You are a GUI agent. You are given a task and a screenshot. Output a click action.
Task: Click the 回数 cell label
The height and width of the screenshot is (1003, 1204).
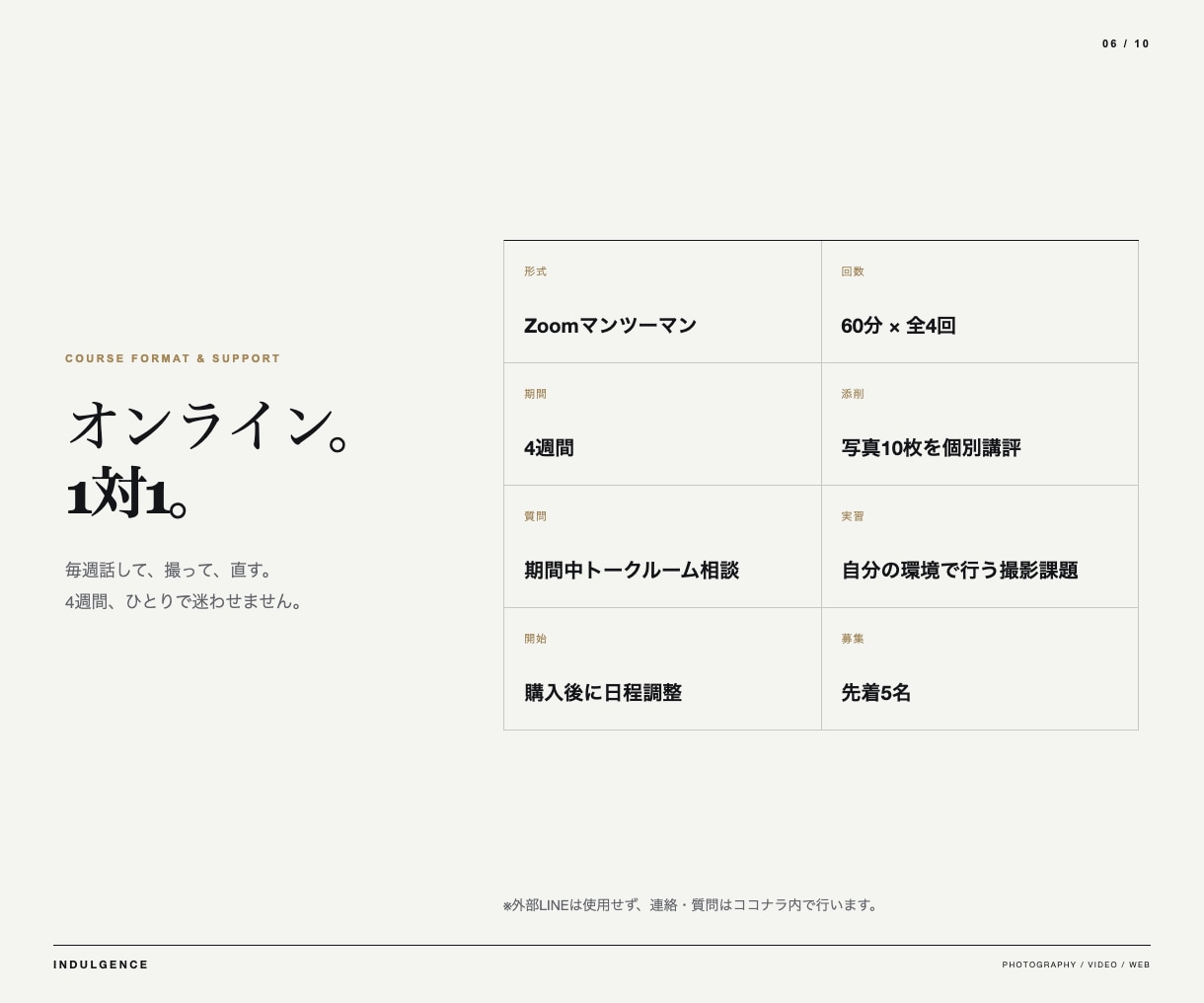[853, 271]
